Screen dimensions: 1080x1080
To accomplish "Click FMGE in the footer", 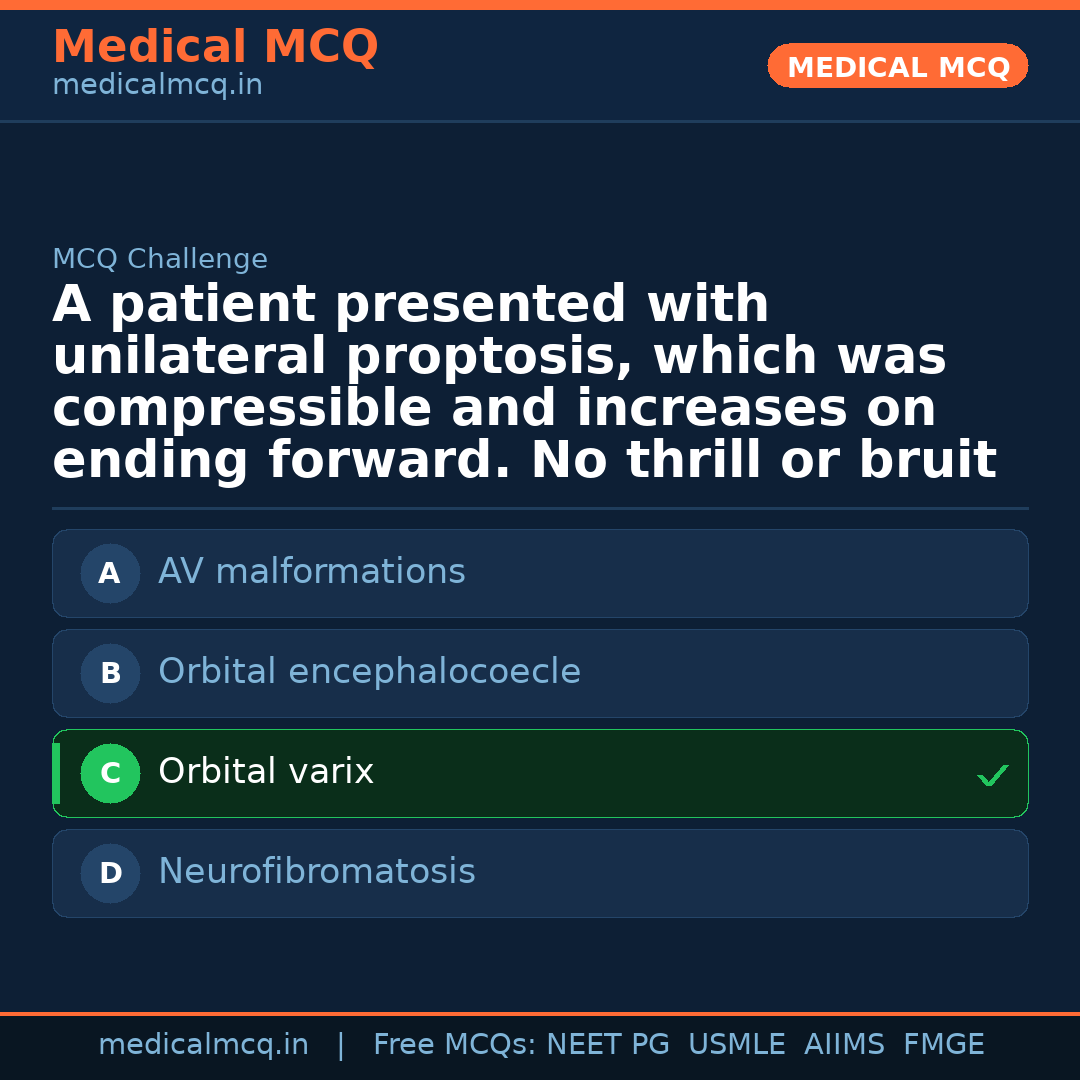I will coord(943,1045).
